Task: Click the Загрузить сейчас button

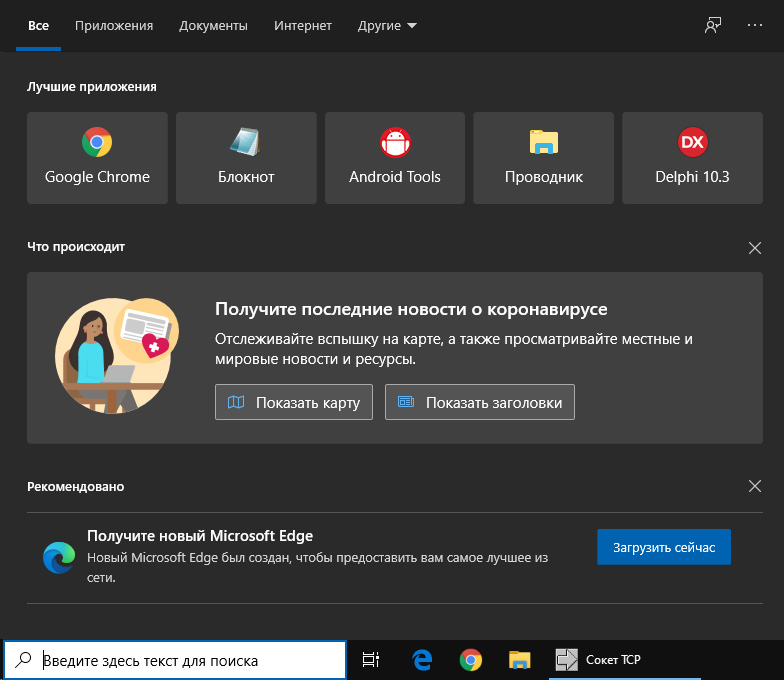Action: pos(664,547)
